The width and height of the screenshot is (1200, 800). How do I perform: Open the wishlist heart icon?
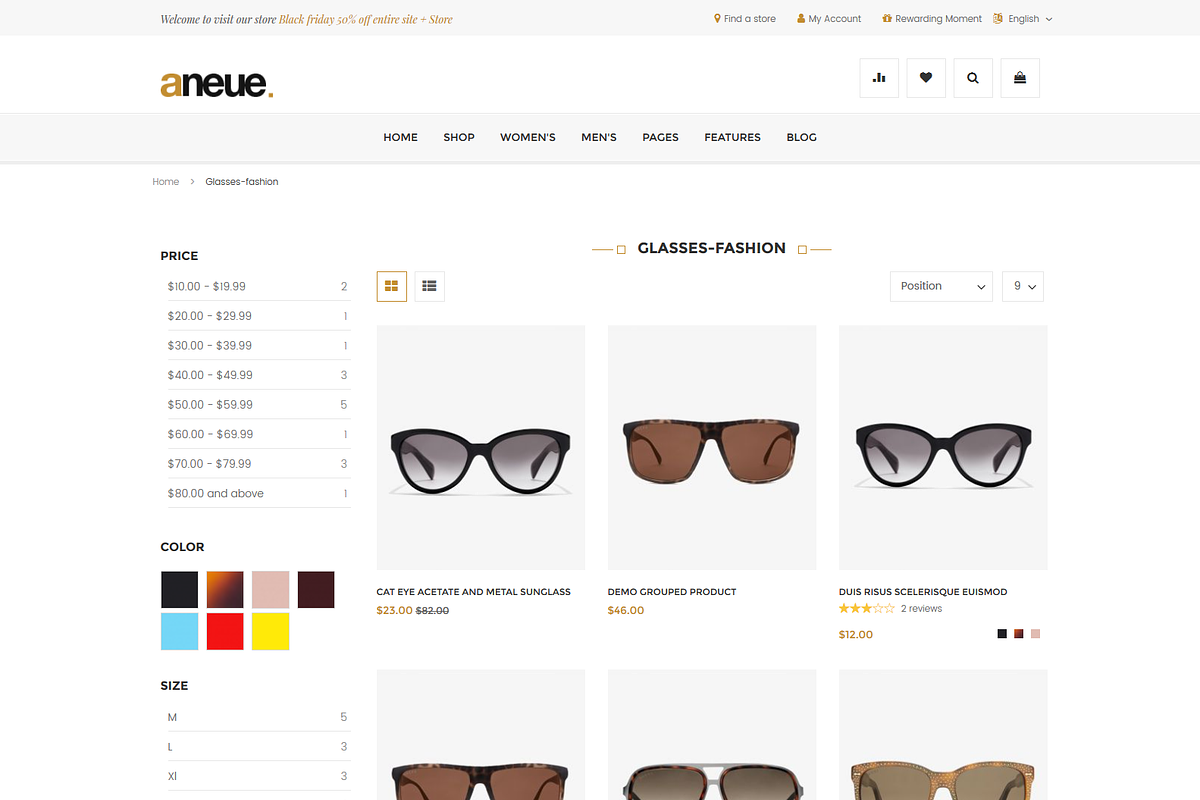[926, 78]
